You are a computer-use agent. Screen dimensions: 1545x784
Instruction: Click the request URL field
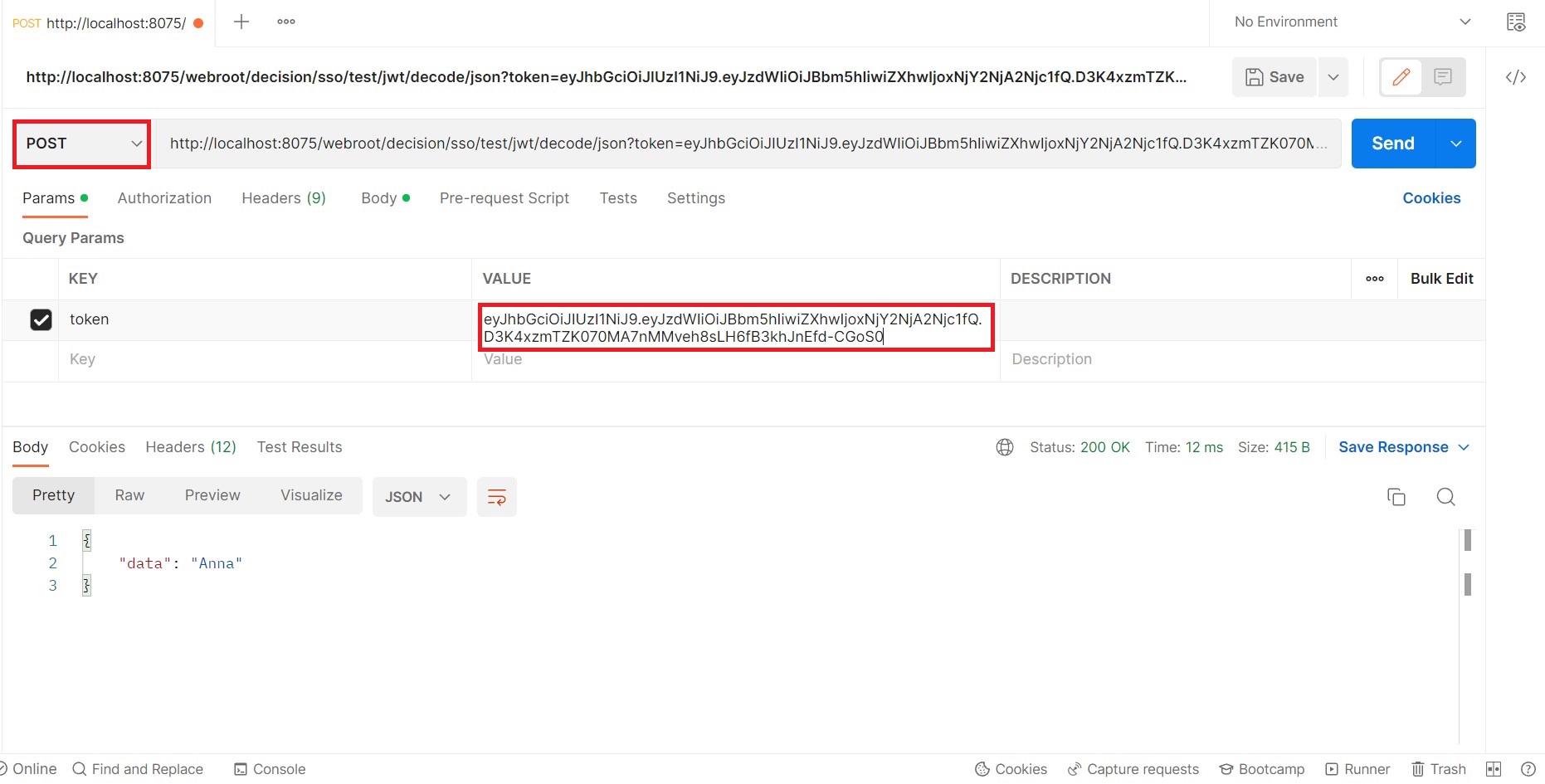coord(747,144)
